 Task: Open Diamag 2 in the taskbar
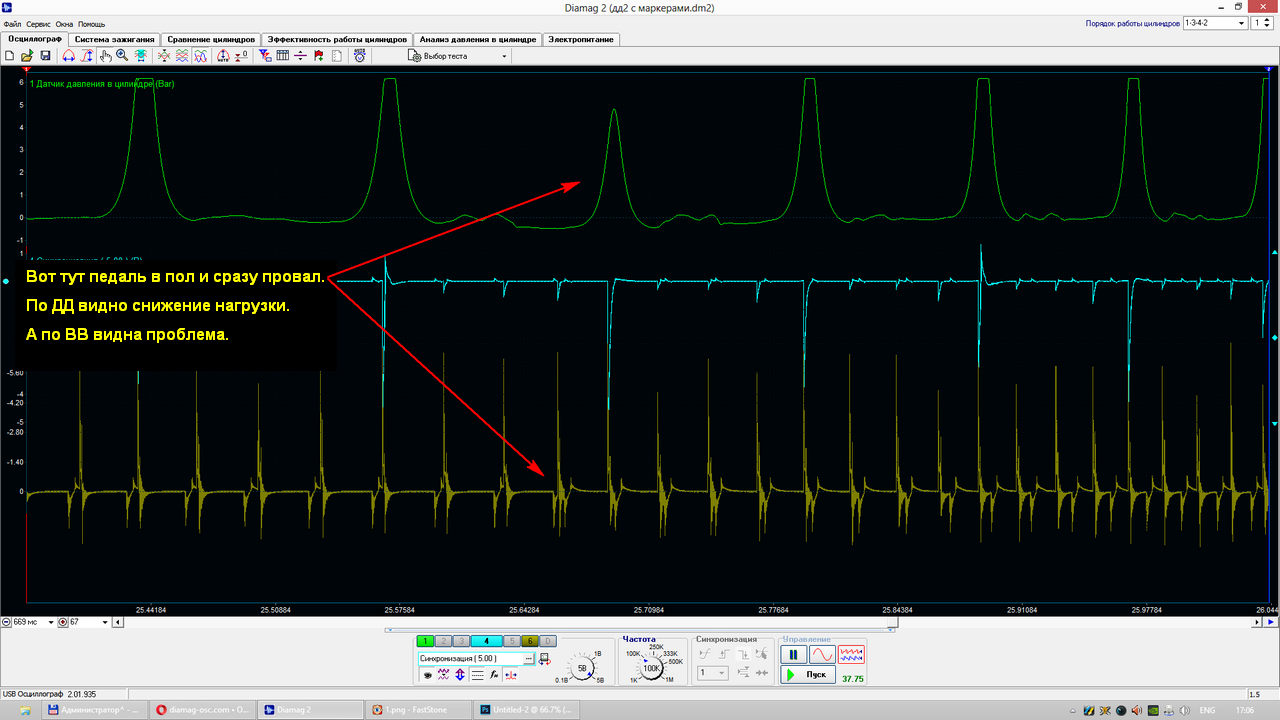310,709
